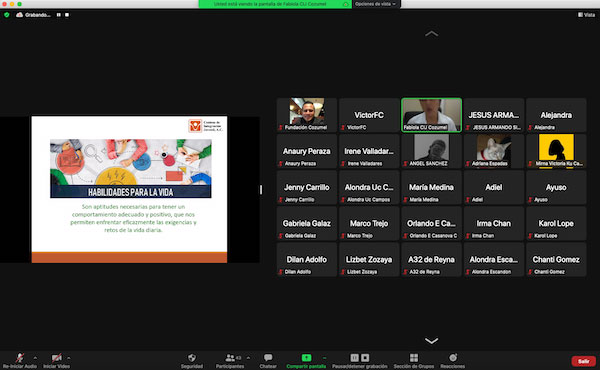Open video options arrow next to camera
The width and height of the screenshot is (600, 370).
click(68, 358)
